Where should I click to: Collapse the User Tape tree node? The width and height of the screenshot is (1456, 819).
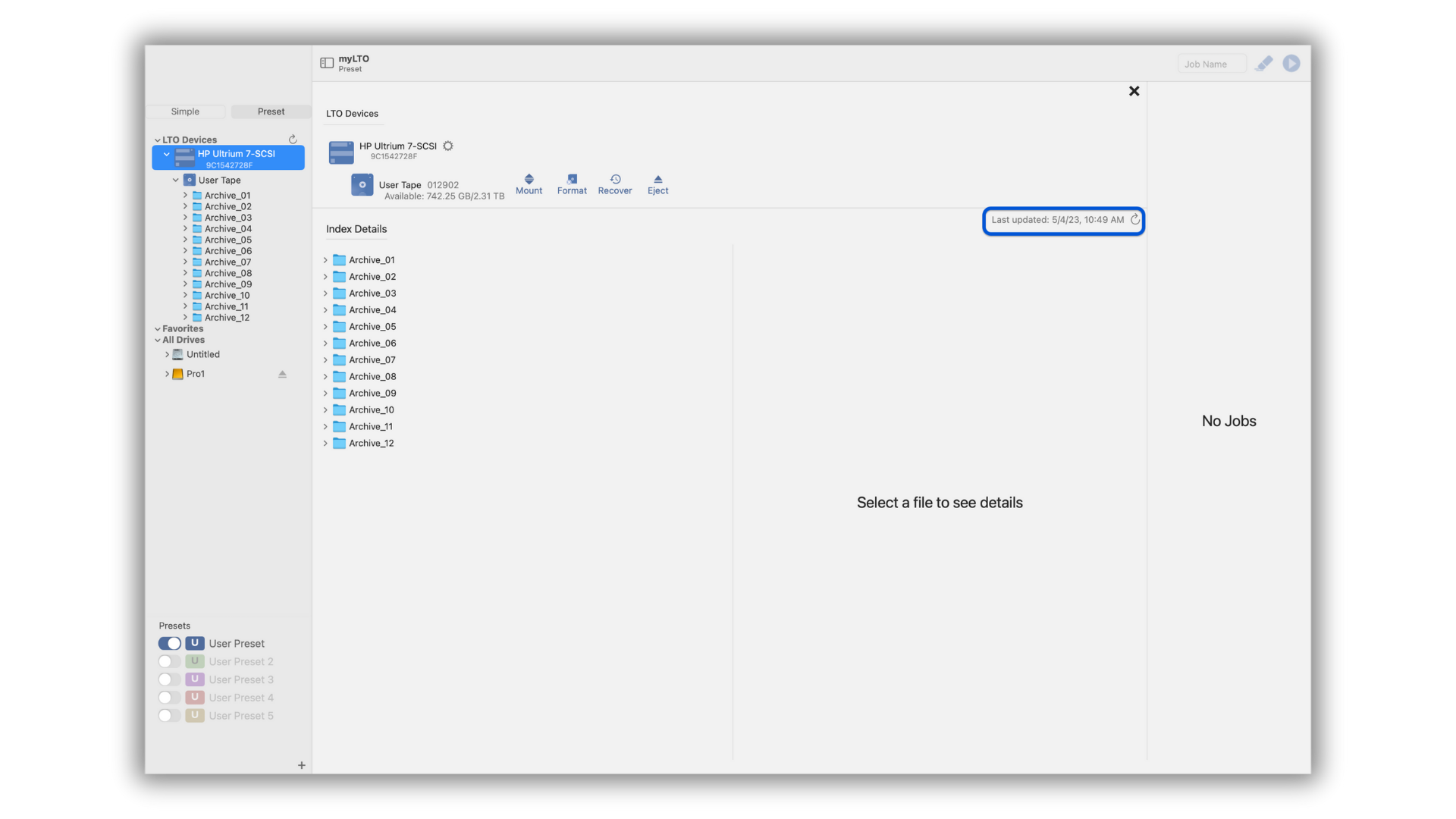tap(176, 180)
